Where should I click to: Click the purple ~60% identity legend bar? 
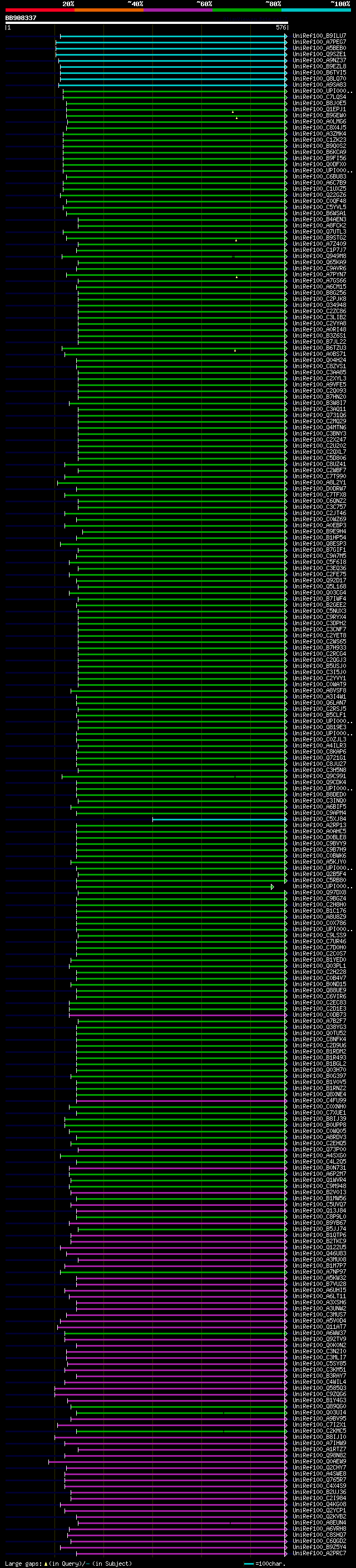179,10
